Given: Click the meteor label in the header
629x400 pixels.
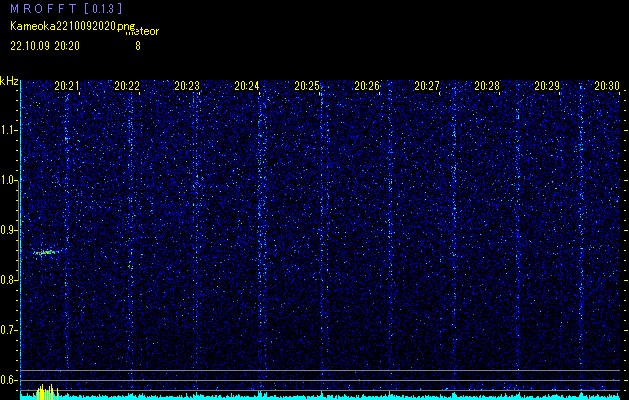Looking at the screenshot, I should [x=142, y=32].
